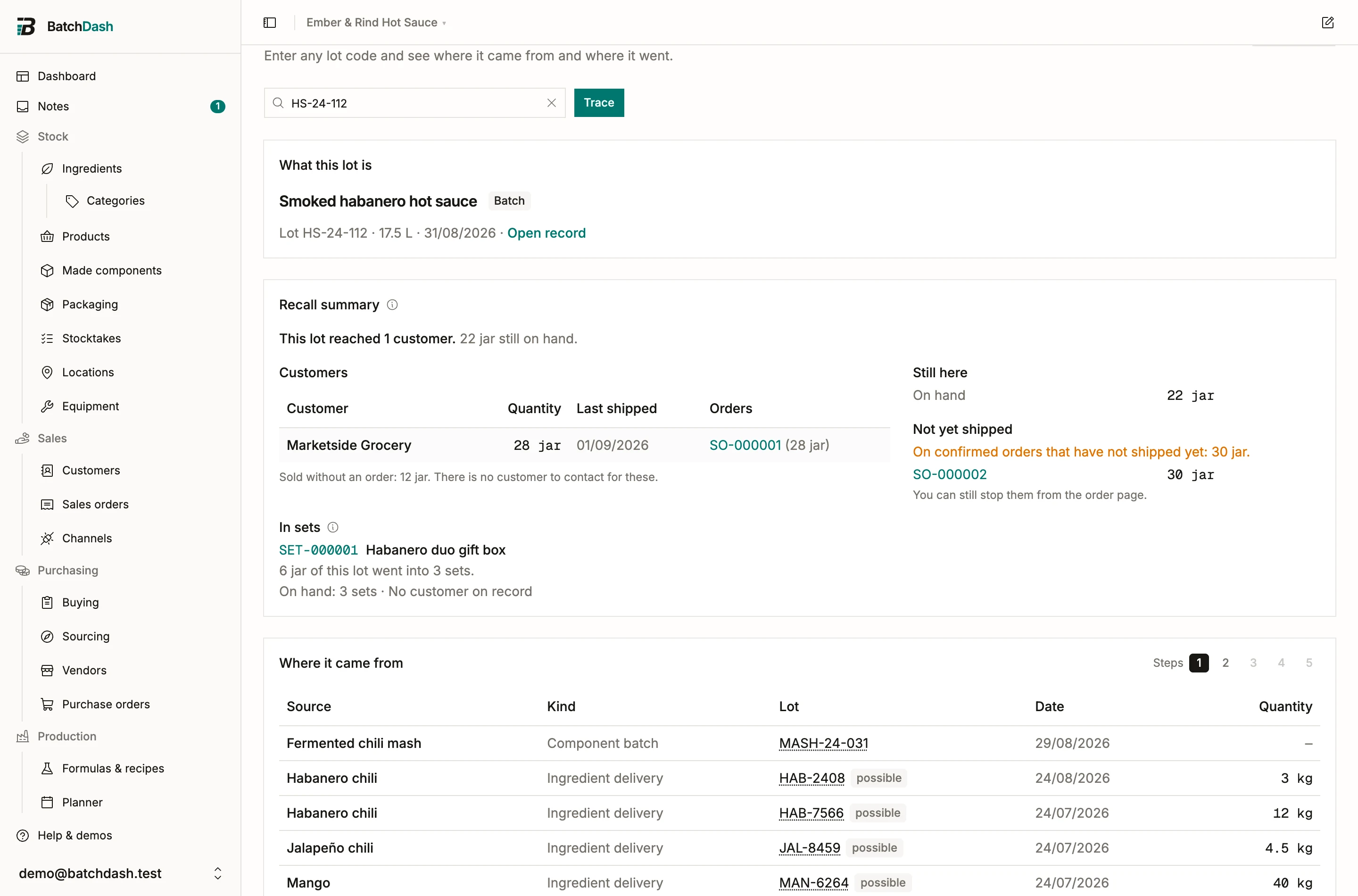Click the Notes unread badge
This screenshot has height=896, width=1358.
(218, 106)
